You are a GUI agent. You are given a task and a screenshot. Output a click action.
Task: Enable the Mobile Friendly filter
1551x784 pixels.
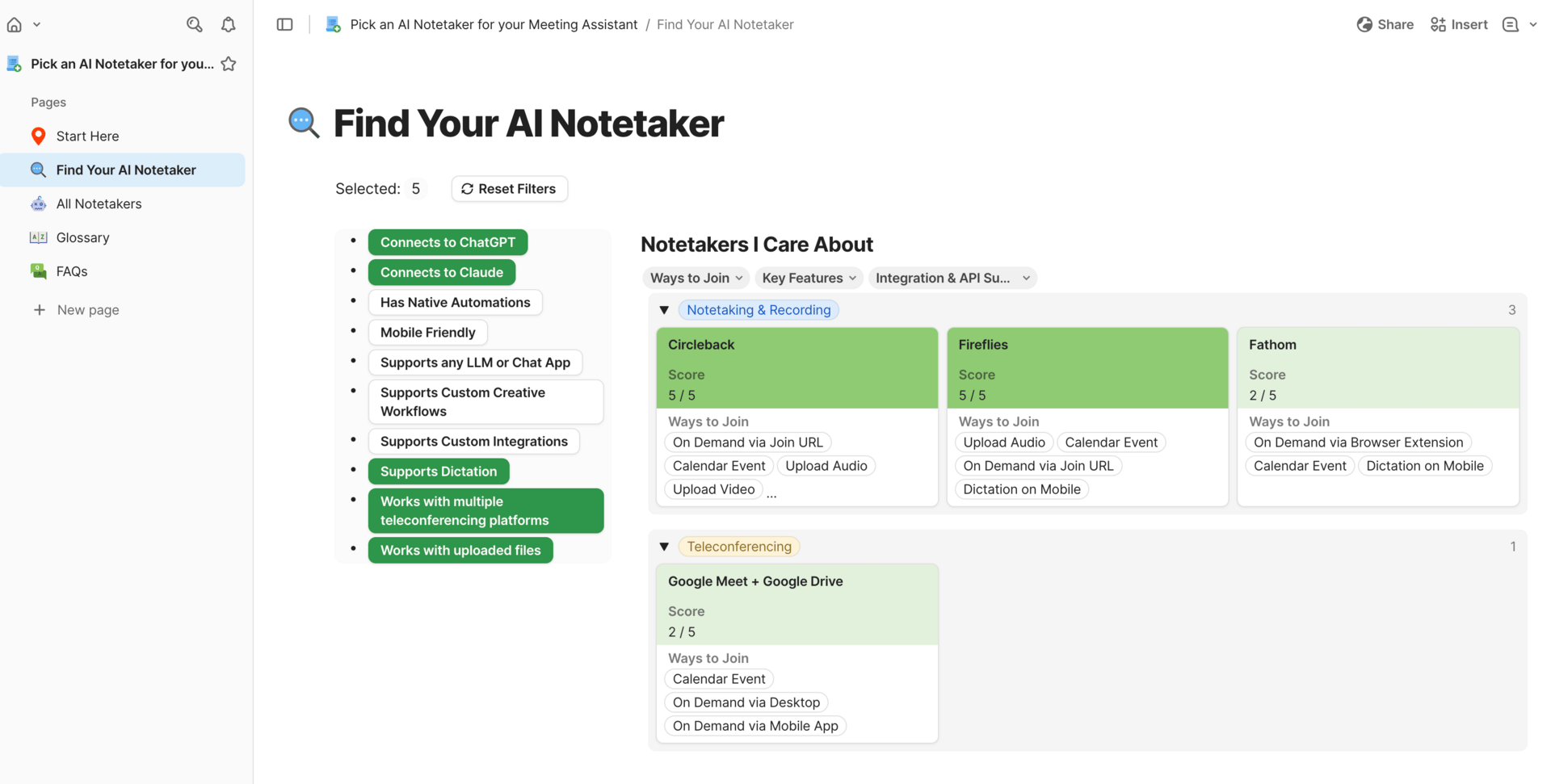coord(427,333)
